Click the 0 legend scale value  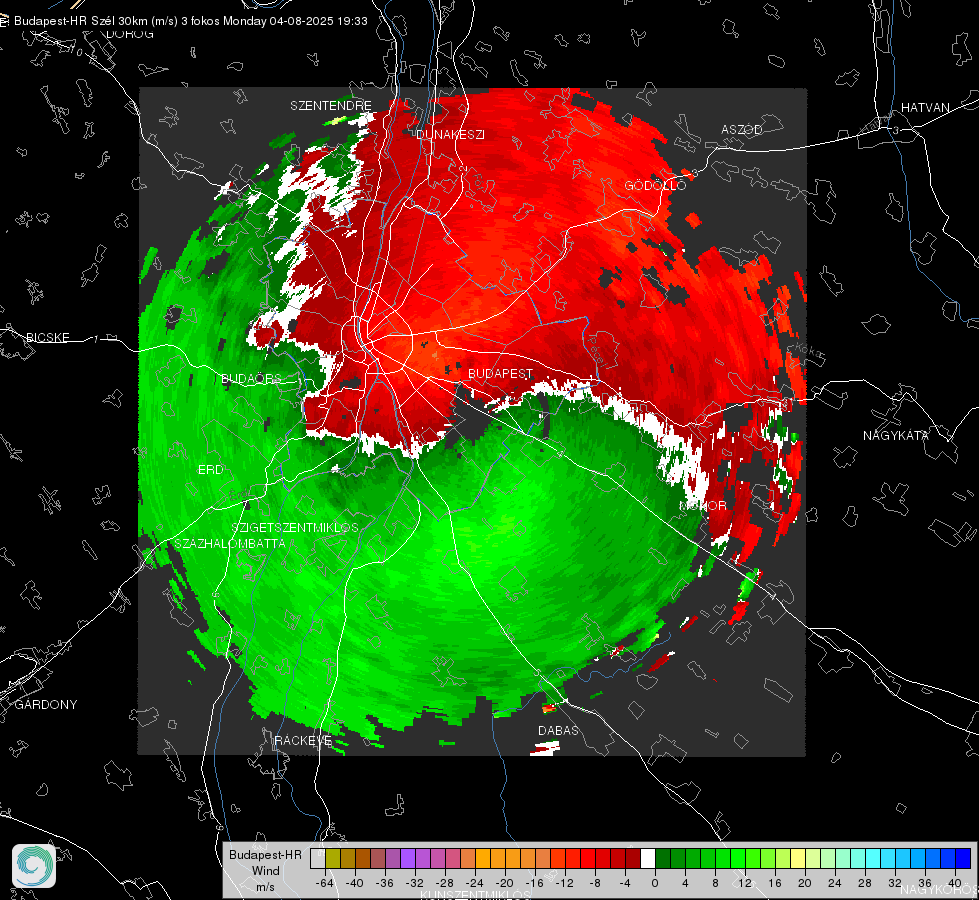click(x=654, y=883)
